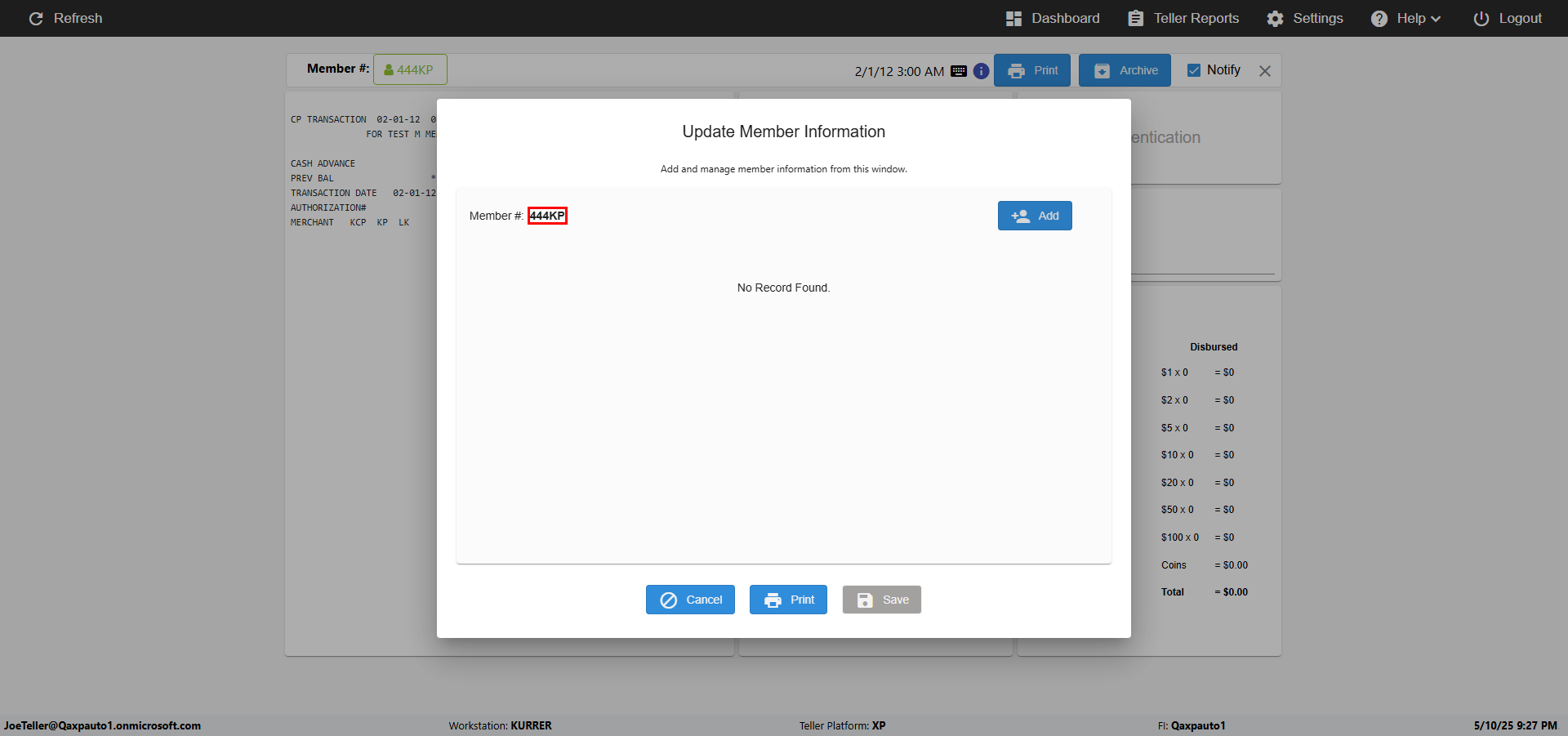The image size is (1568, 736).
Task: Click 'Workstation: KURRER' in status bar
Action: [x=500, y=725]
